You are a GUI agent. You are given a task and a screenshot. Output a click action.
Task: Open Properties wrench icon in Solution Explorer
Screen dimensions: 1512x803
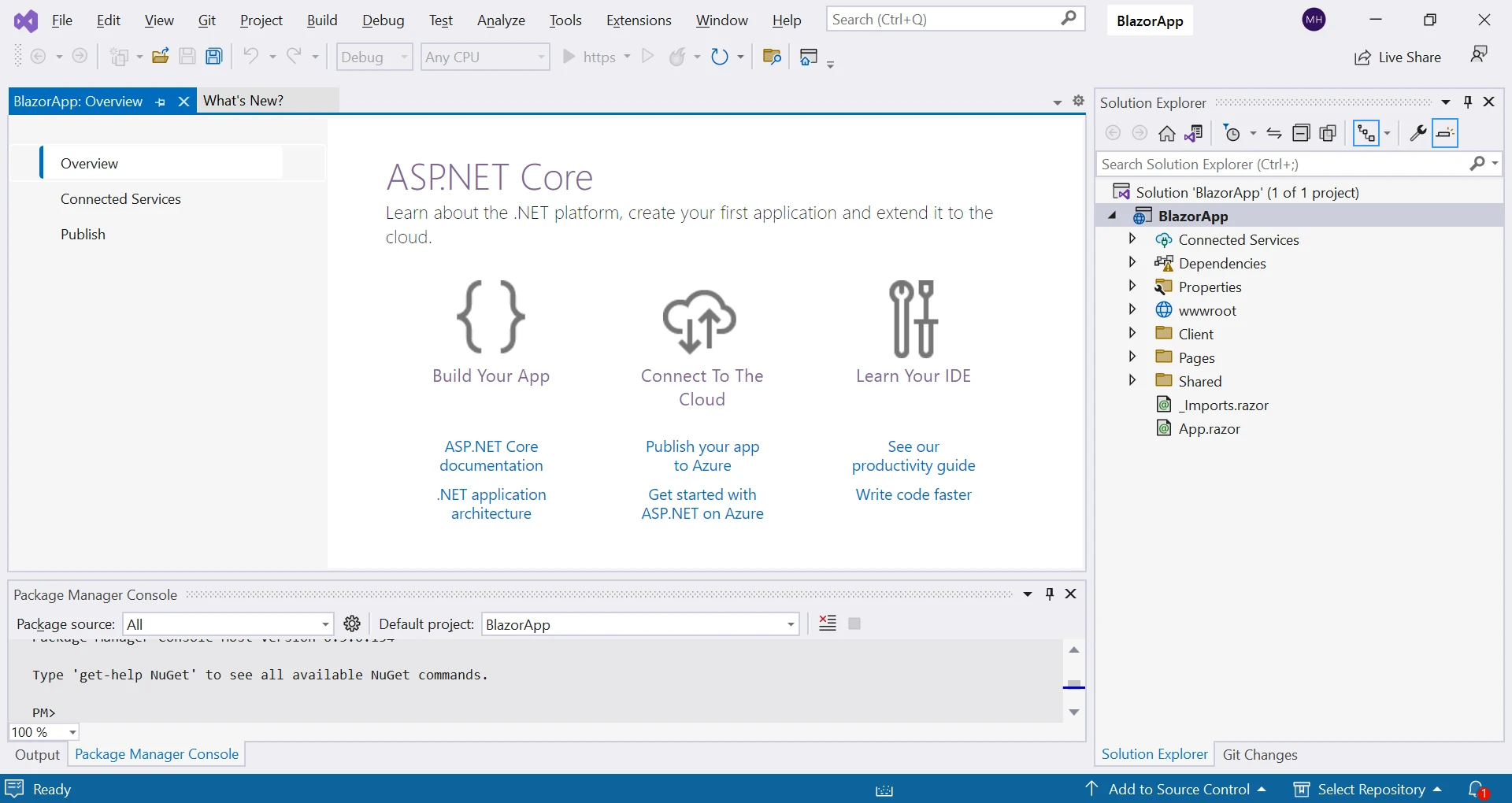click(x=1417, y=134)
